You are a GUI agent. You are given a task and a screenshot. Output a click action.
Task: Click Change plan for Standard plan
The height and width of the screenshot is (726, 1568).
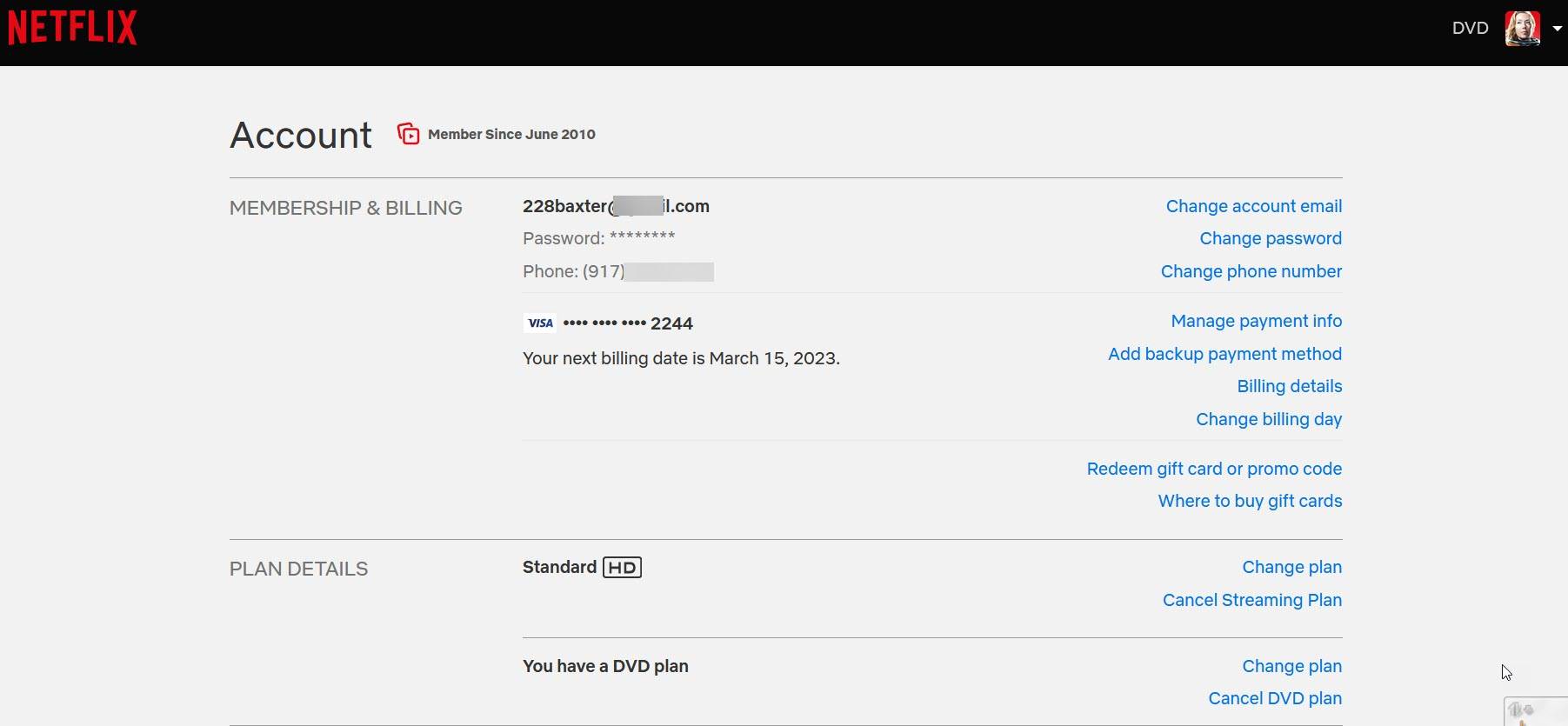(1291, 567)
